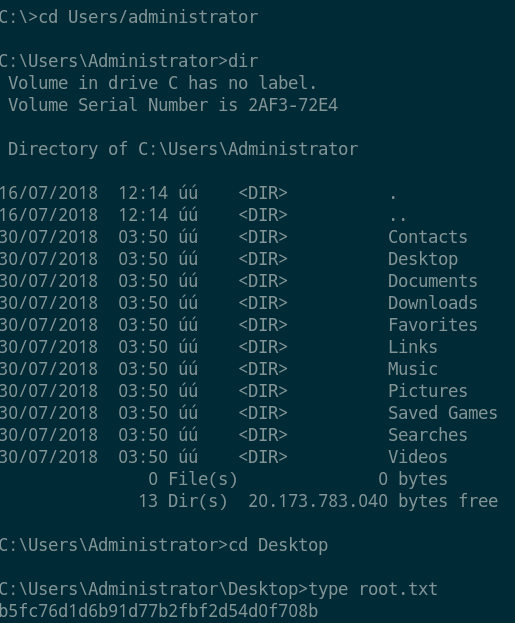Click the Searches directory name

(428, 435)
